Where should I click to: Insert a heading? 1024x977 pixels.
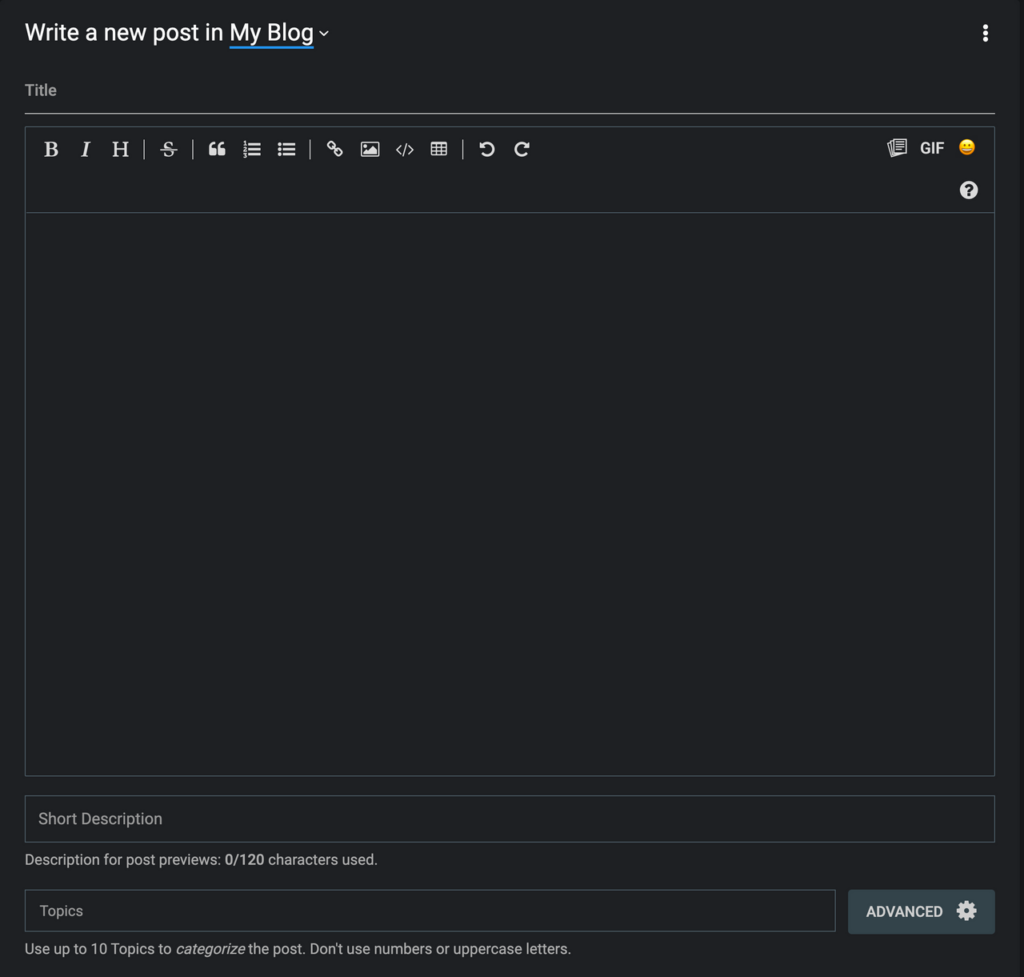pyautogui.click(x=120, y=150)
